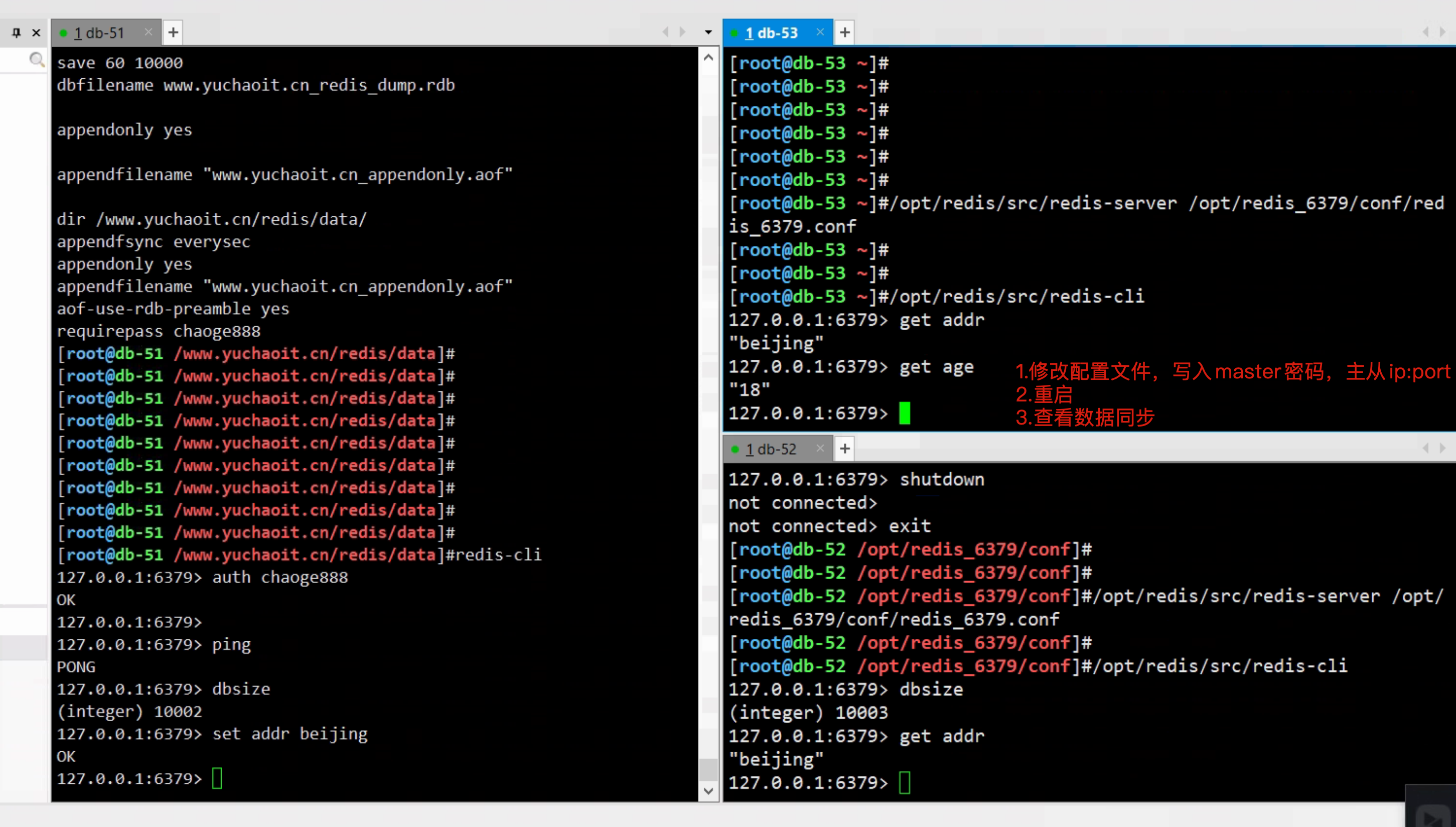Open the tab list dropdown arrow
Viewport: 1456px width, 827px height.
(708, 33)
